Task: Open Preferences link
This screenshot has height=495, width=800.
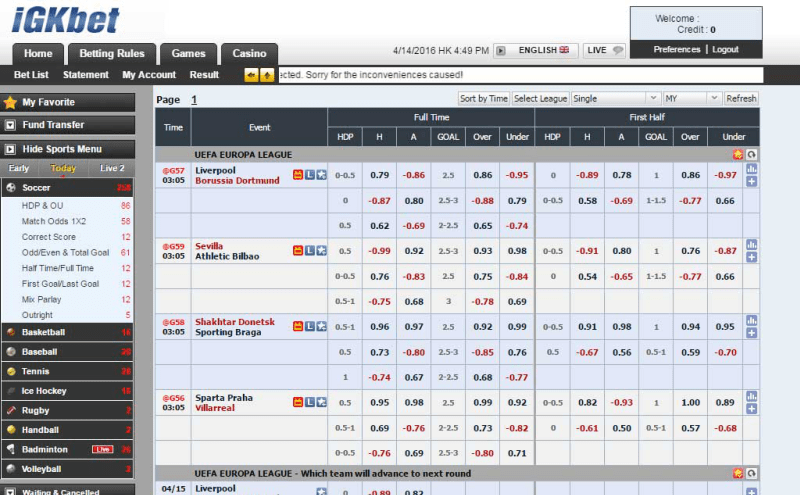Action: (677, 50)
